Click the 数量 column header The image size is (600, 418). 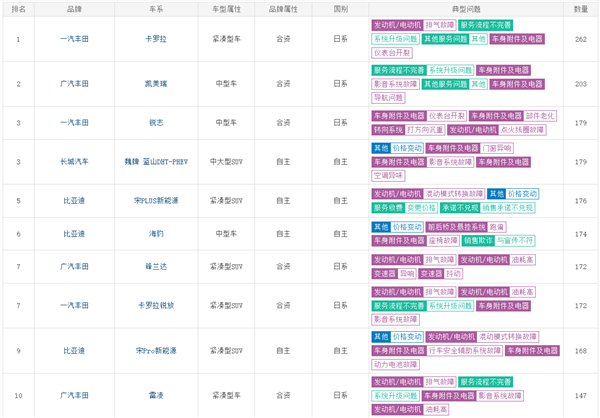tap(580, 9)
